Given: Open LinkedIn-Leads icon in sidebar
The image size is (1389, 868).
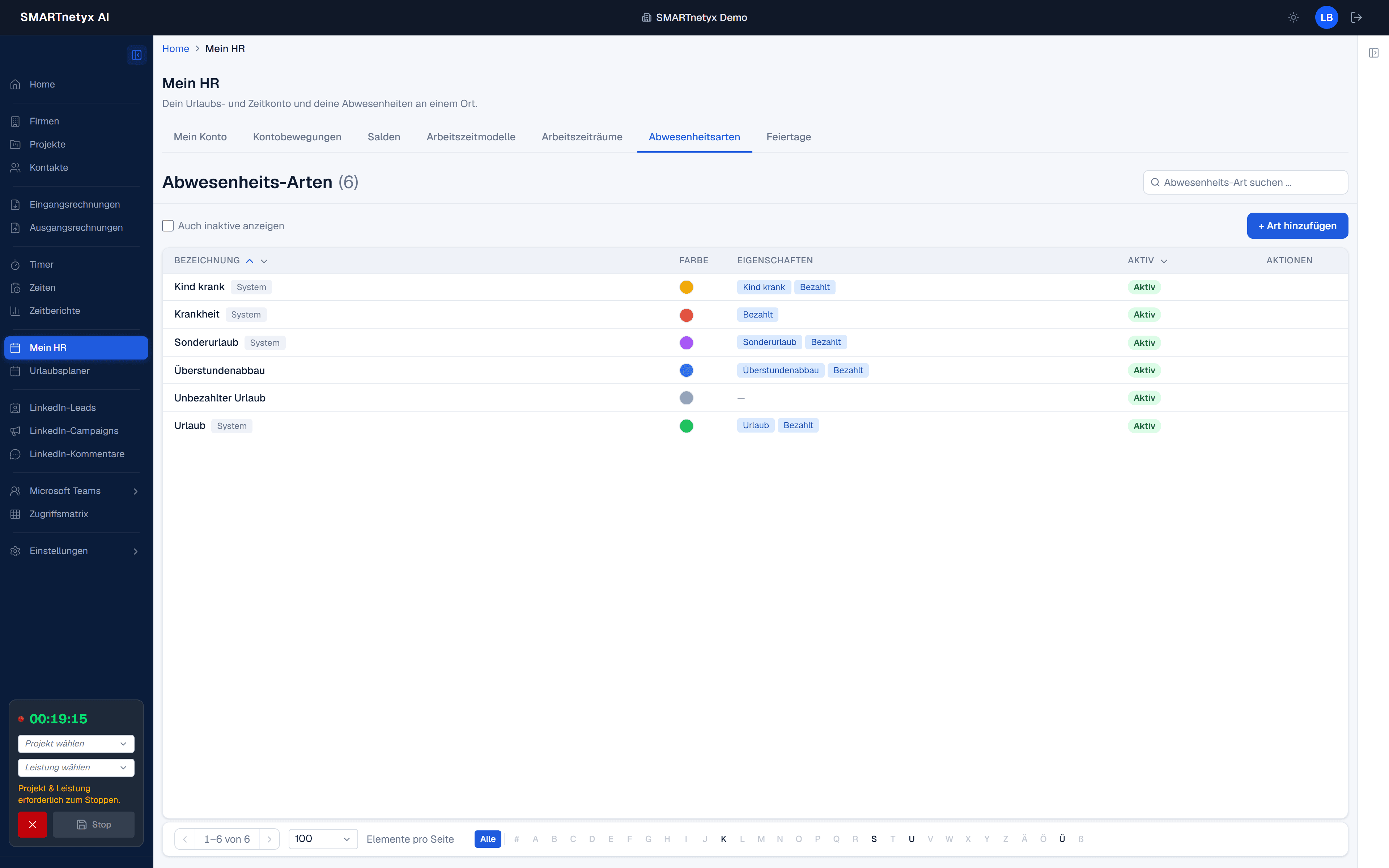Looking at the screenshot, I should tap(16, 408).
